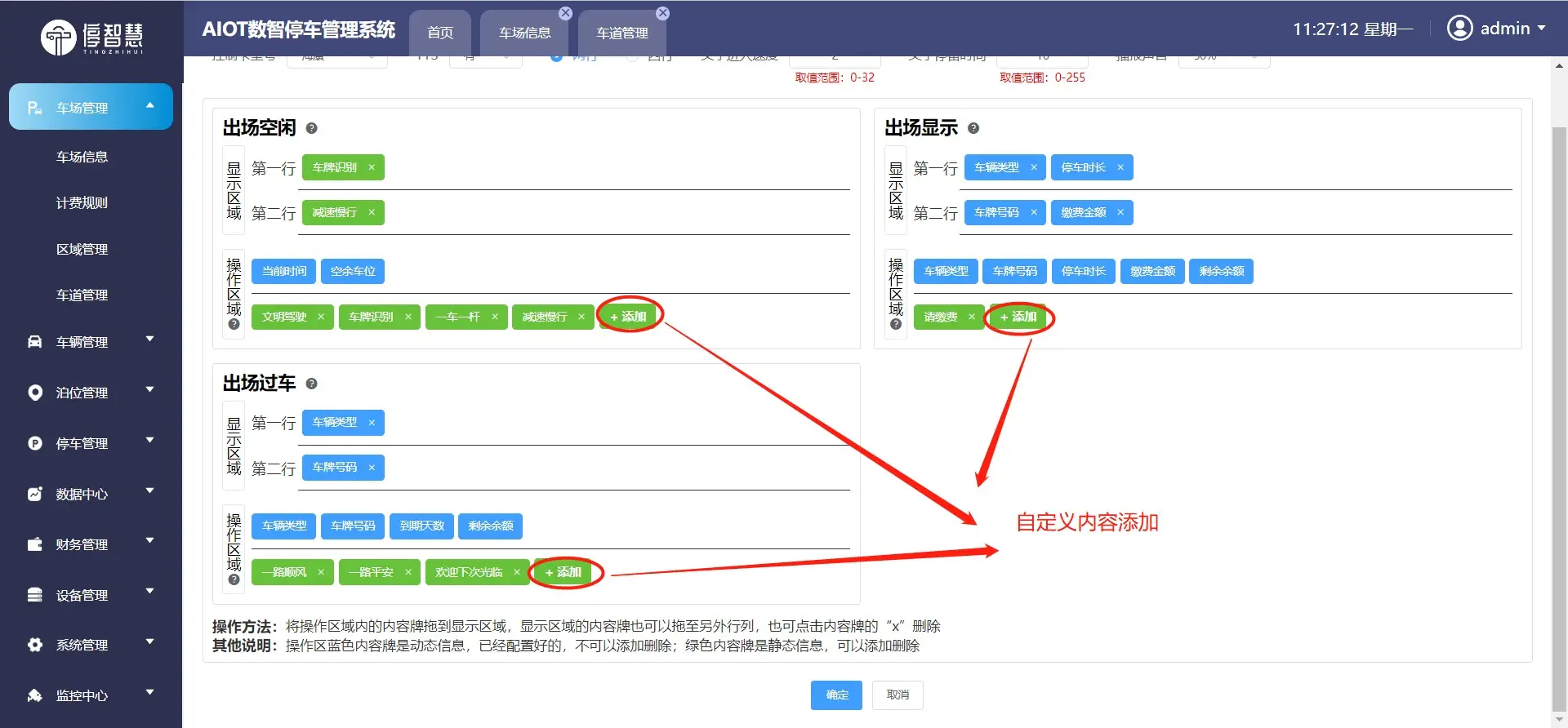Remove 缴费金额 tag from 出场显示 second row
The height and width of the screenshot is (728, 1568).
point(1120,212)
